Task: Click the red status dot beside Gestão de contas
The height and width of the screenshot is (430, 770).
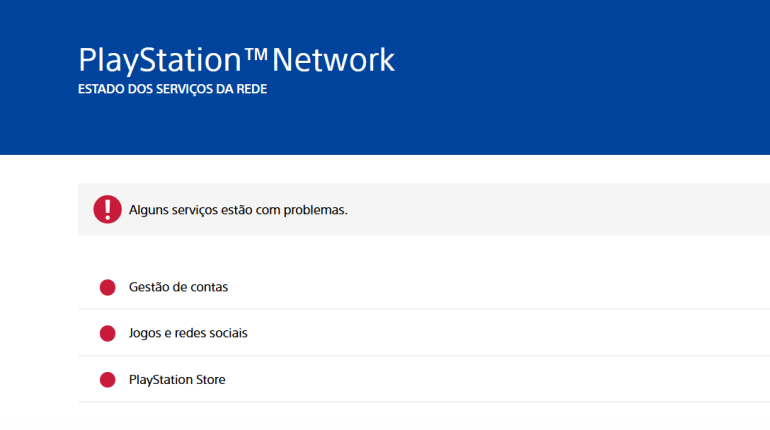Action: [x=108, y=287]
